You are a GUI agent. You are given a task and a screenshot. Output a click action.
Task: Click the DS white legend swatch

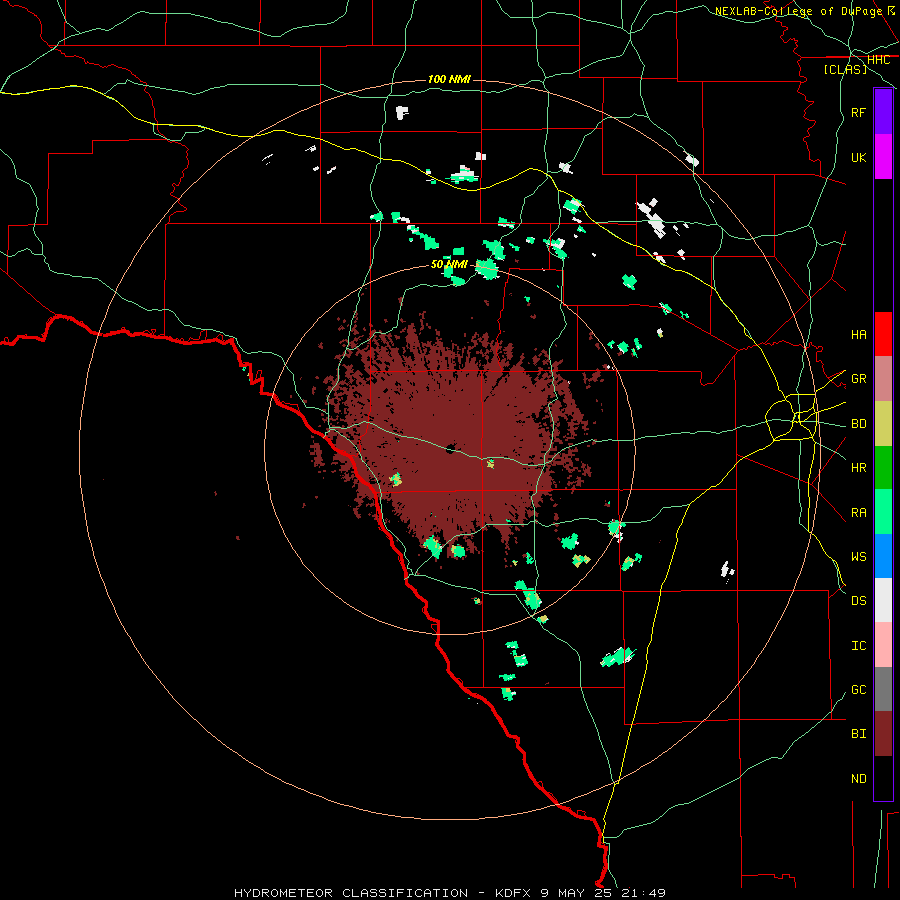click(883, 600)
